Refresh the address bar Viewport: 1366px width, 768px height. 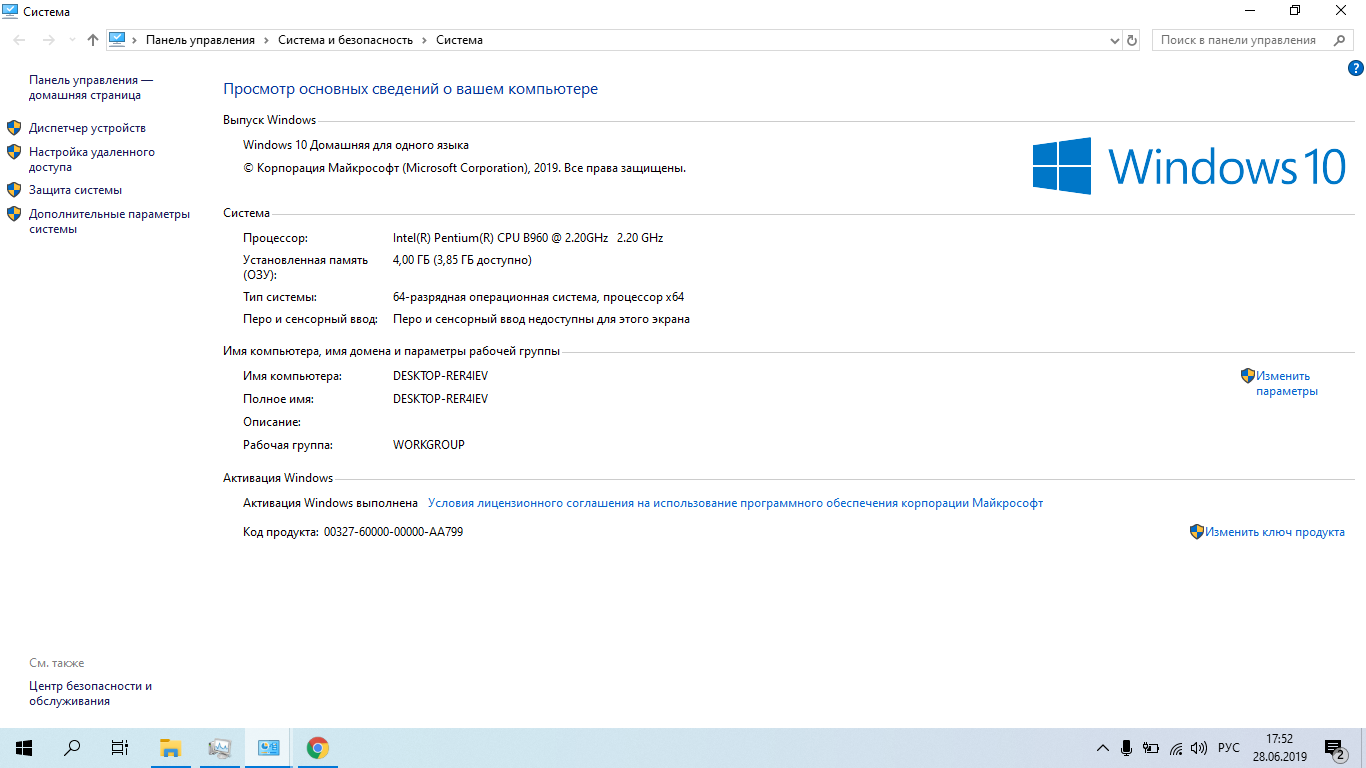pos(1132,40)
